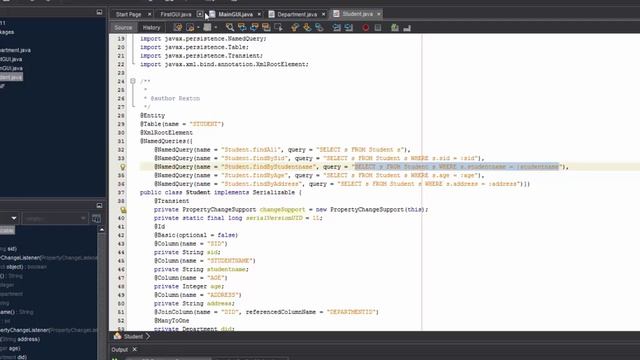The height and width of the screenshot is (360, 640).
Task: Click the "@ManyToOne" annotation
Action: coord(171,321)
